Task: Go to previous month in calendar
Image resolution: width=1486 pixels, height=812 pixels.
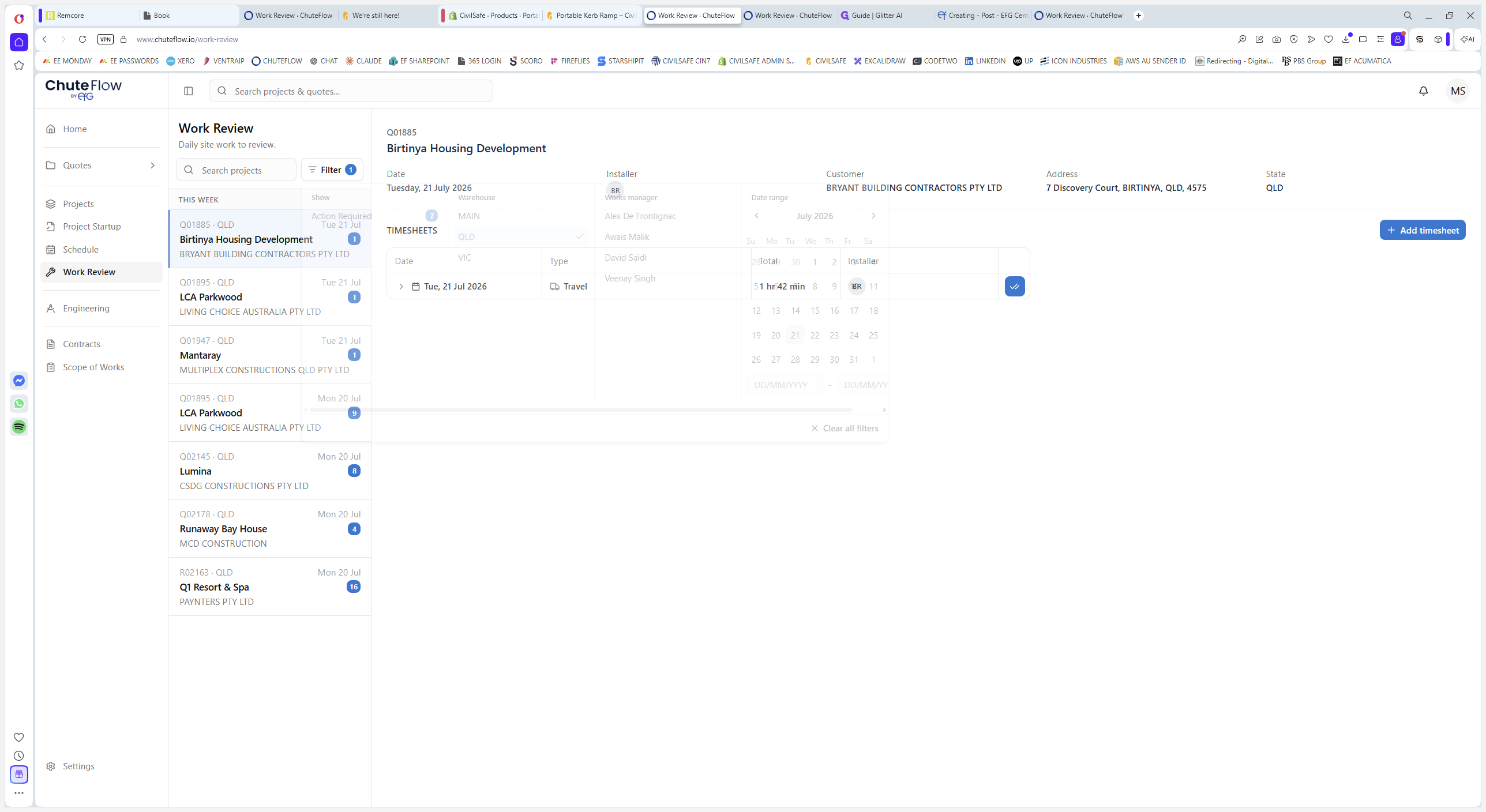Action: coord(756,216)
